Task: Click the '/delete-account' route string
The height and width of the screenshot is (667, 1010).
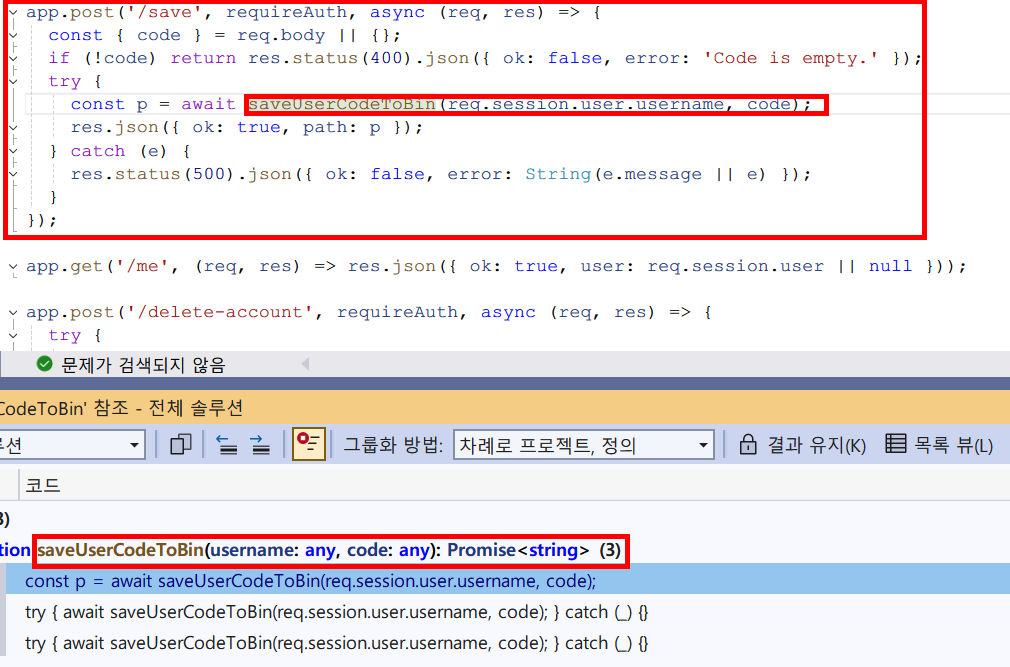Action: click(219, 312)
